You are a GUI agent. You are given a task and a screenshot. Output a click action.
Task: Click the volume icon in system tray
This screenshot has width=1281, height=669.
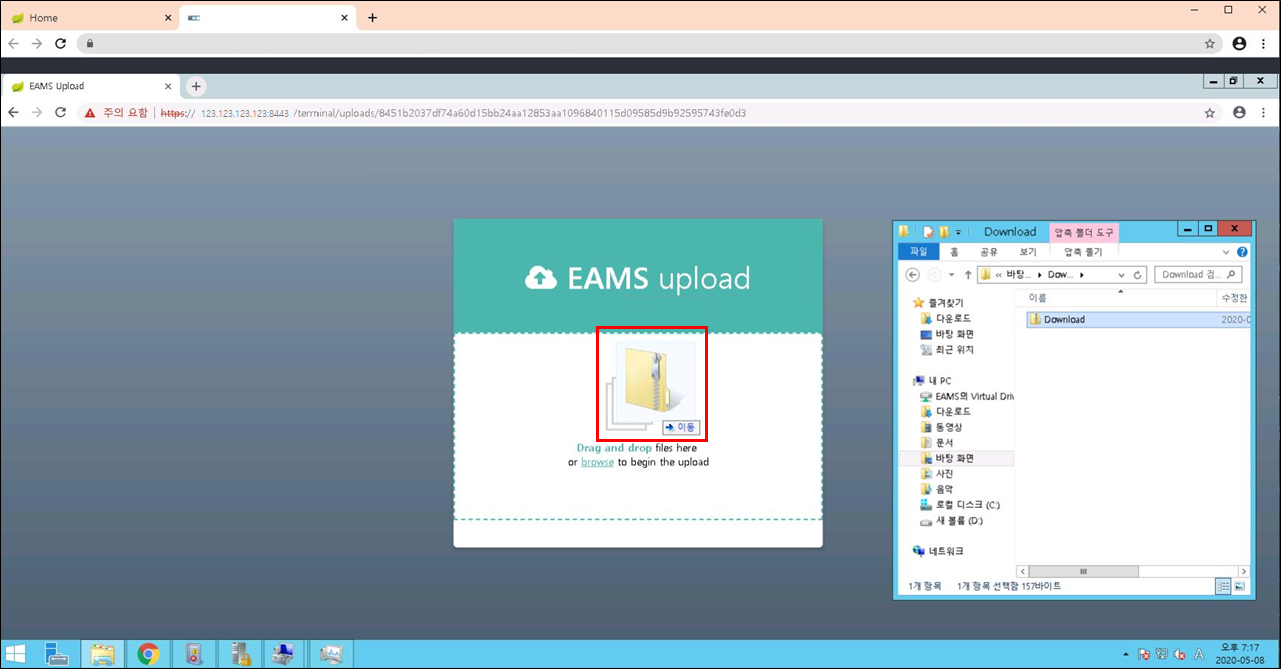1180,654
